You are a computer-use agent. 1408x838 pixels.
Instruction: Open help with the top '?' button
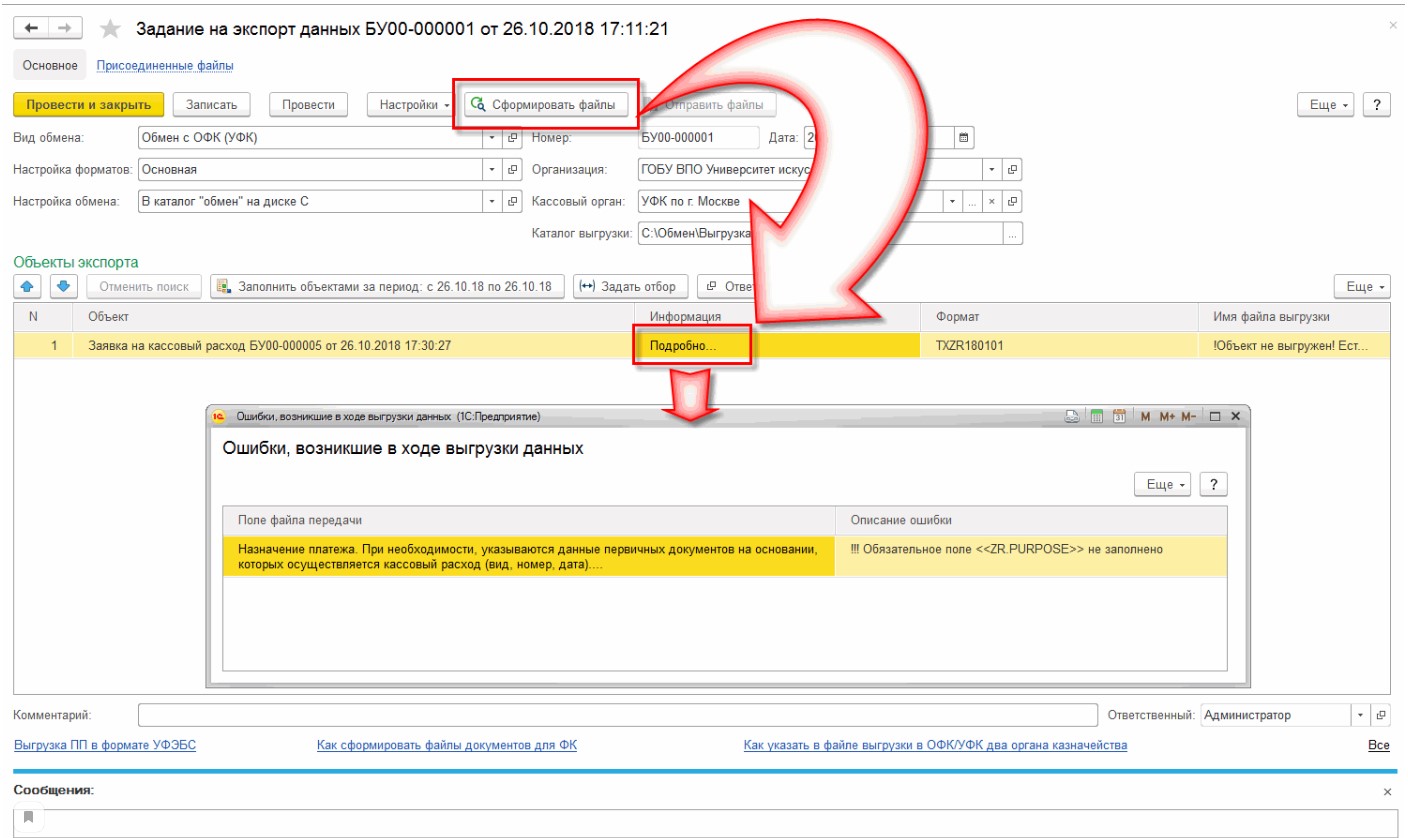(x=1378, y=104)
